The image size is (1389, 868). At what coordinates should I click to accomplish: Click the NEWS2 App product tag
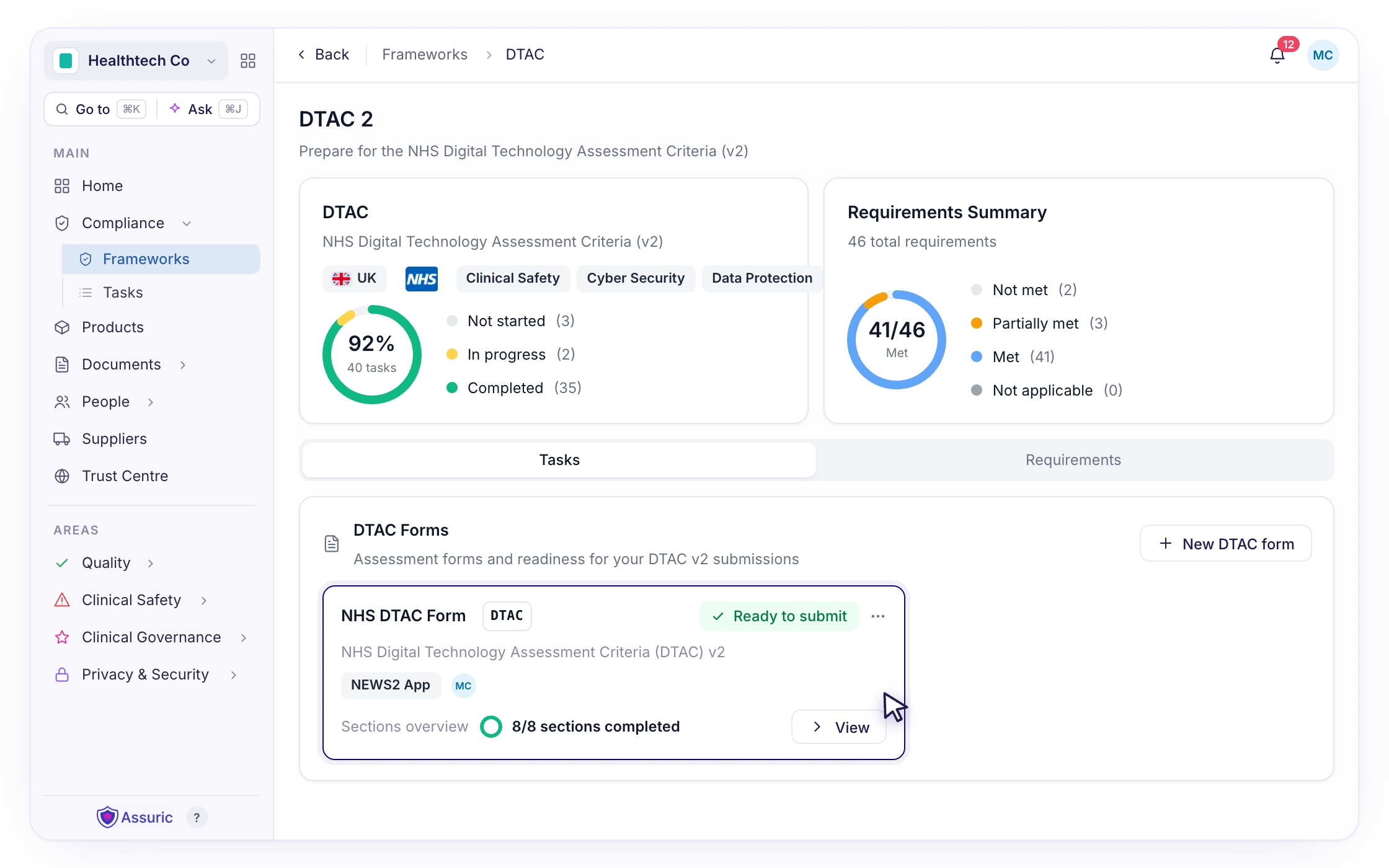[x=391, y=685]
